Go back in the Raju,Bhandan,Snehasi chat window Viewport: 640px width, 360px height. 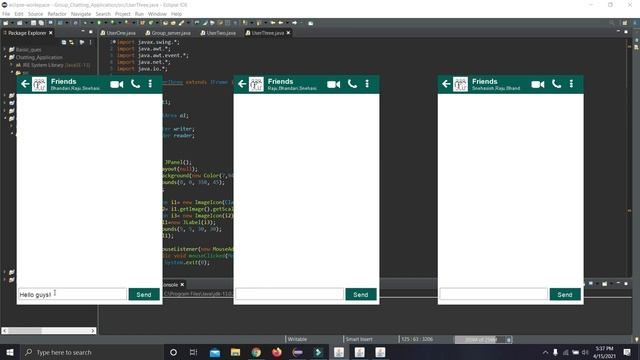point(242,84)
